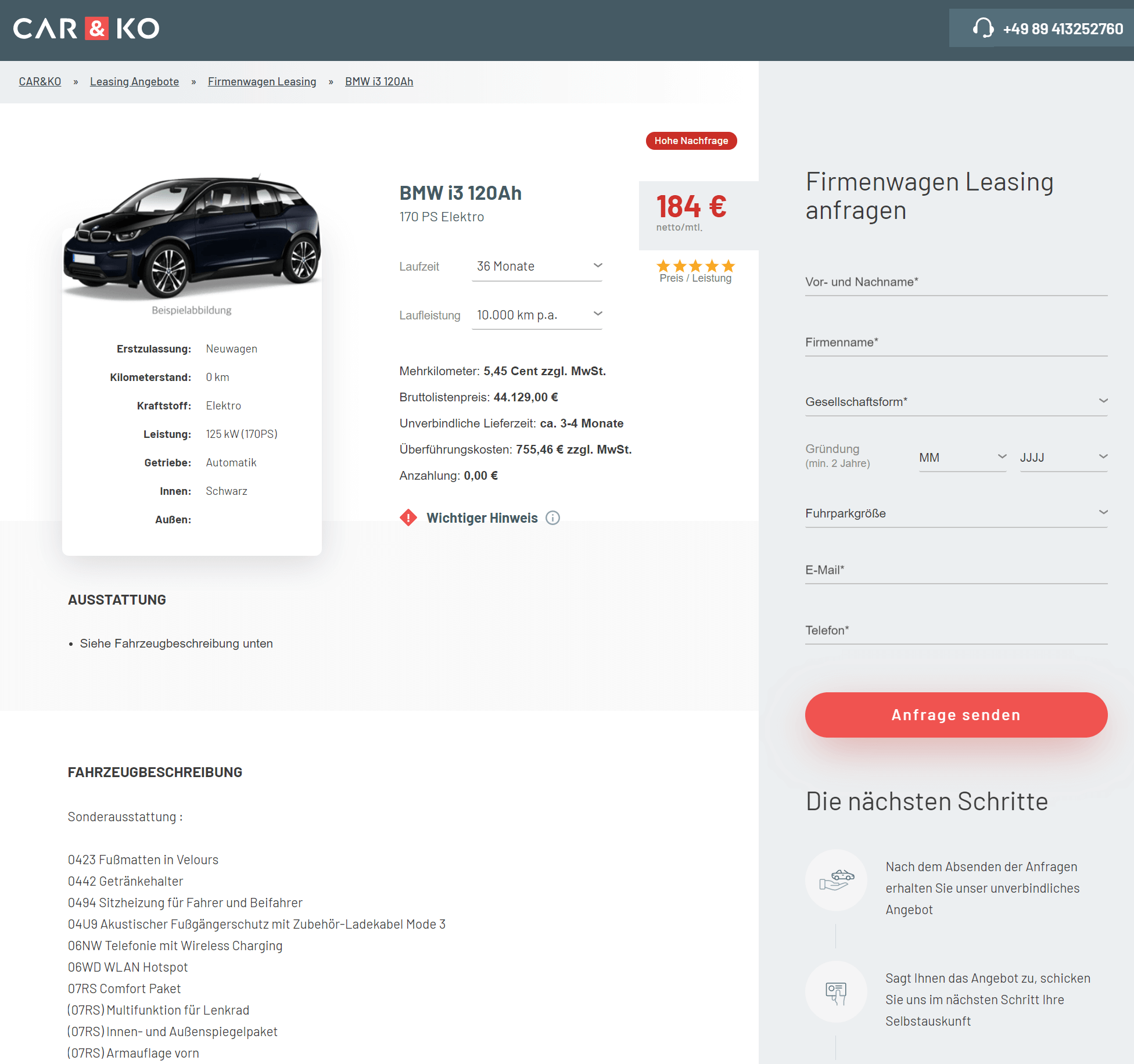Click 'Bruttolistenpreis: 44.129,00 €' text

[479, 397]
